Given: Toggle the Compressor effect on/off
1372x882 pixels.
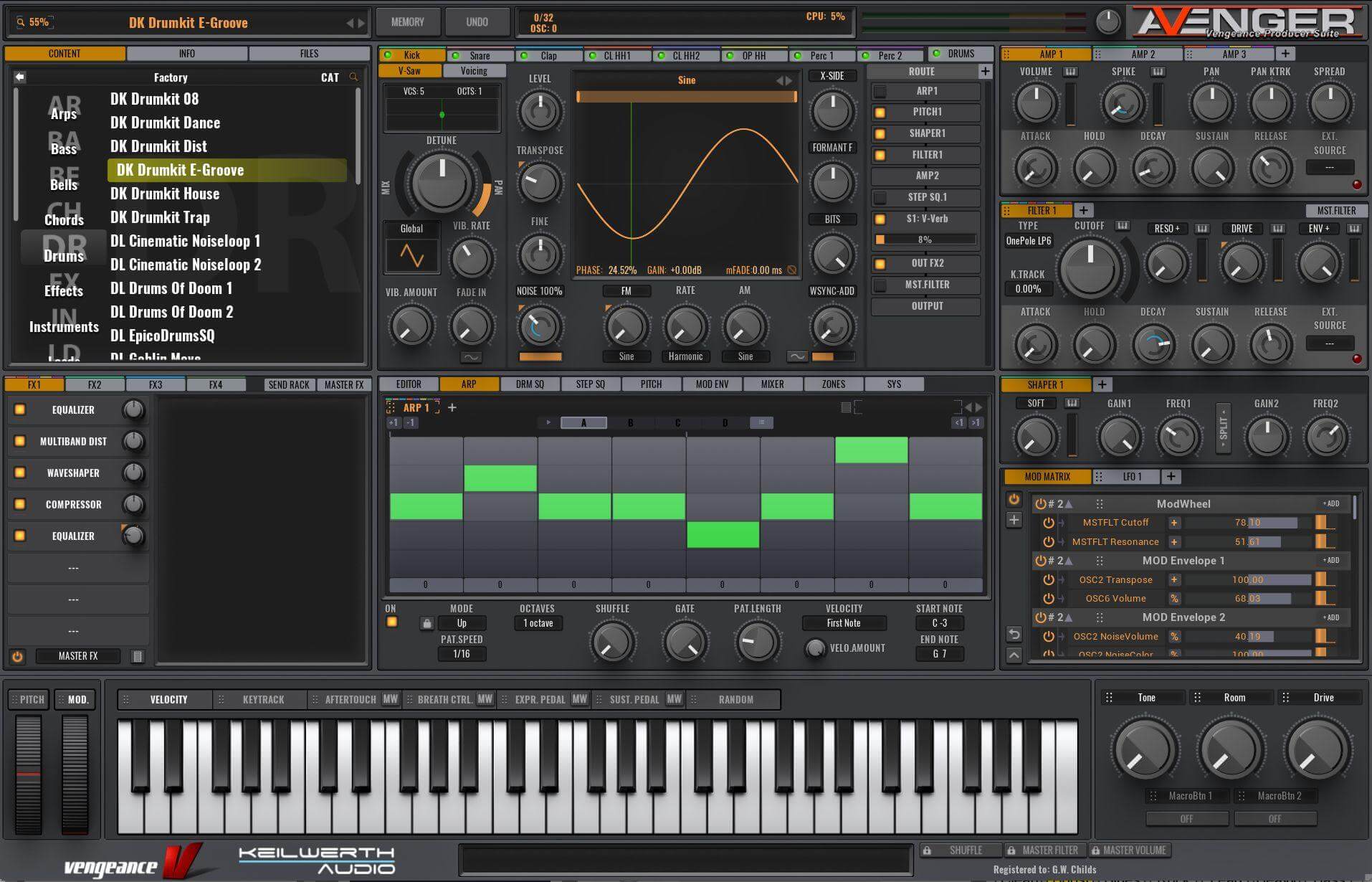Looking at the screenshot, I should pos(20,504).
